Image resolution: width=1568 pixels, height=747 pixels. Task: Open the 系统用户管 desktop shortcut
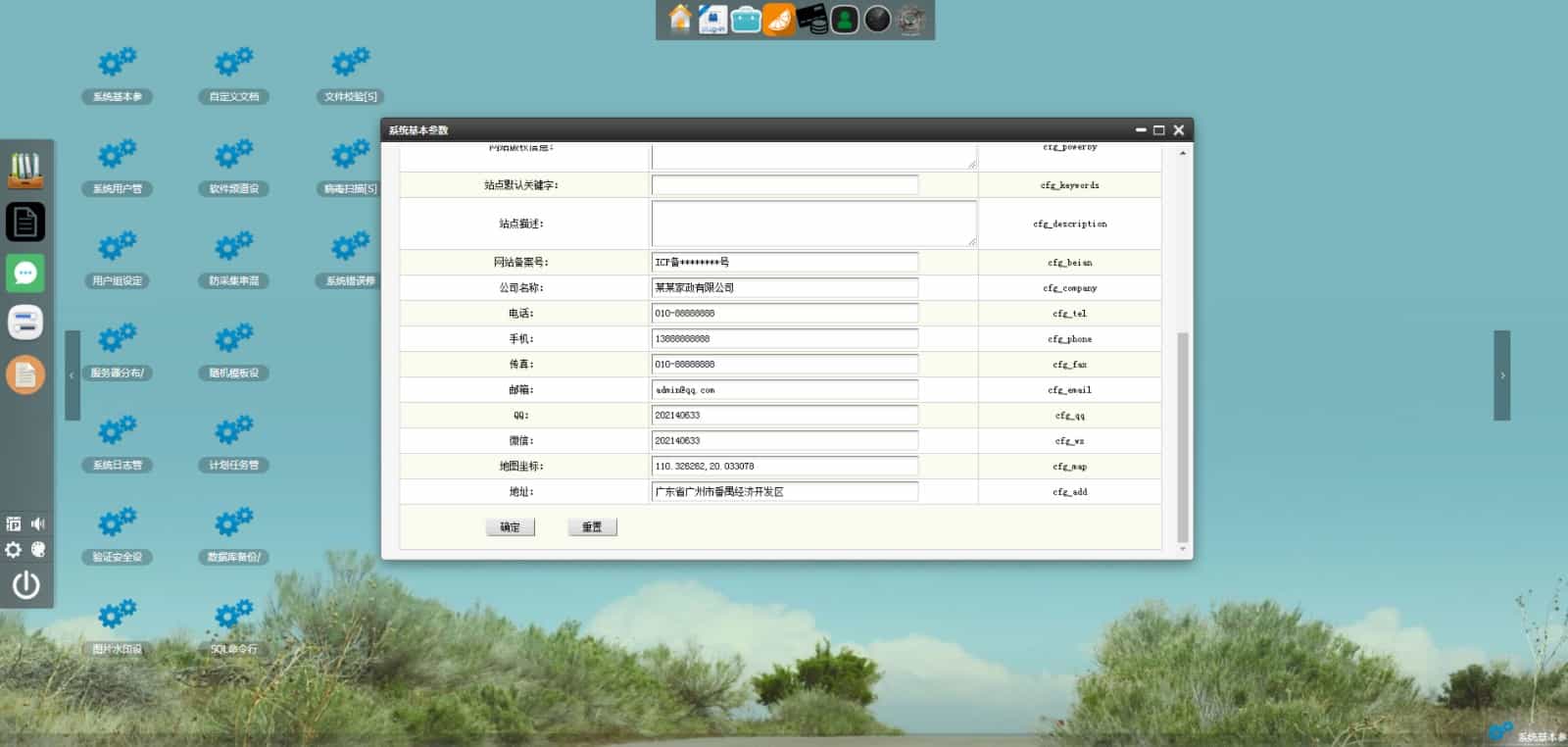coord(118,168)
